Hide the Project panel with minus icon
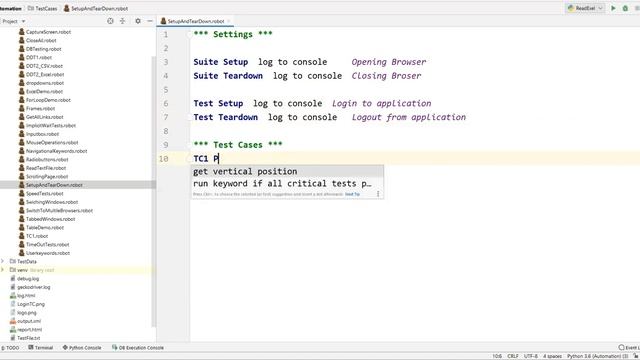The image size is (640, 360). point(150,21)
